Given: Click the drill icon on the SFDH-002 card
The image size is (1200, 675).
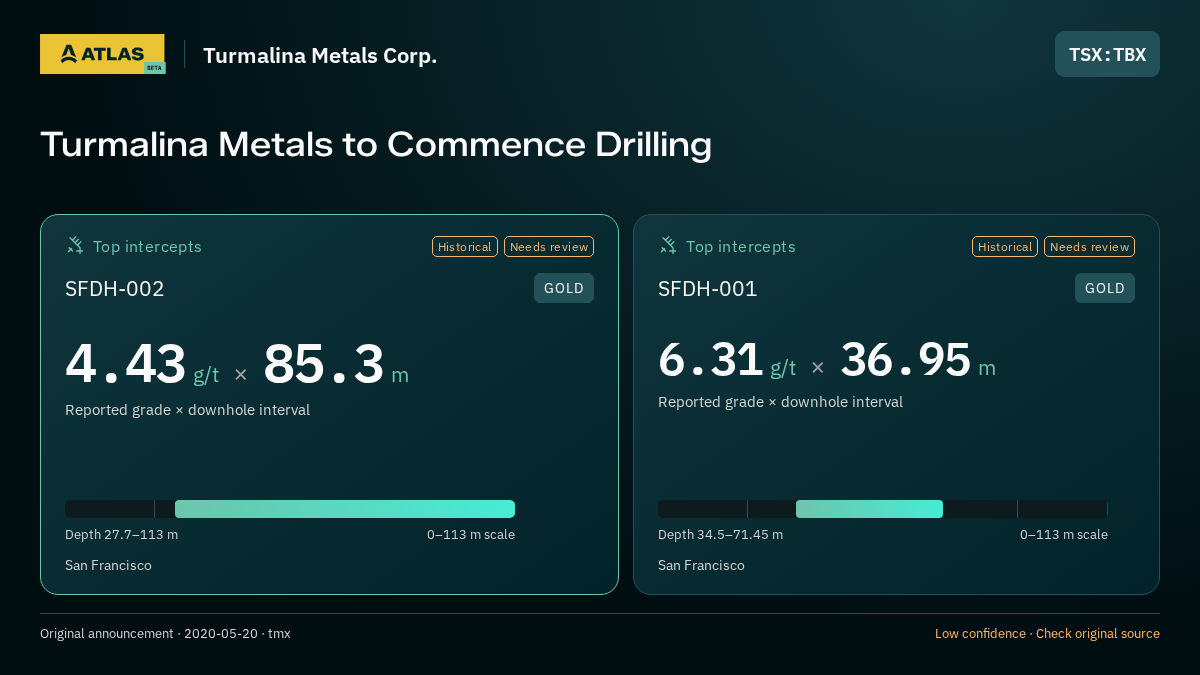Looking at the screenshot, I should coord(75,245).
